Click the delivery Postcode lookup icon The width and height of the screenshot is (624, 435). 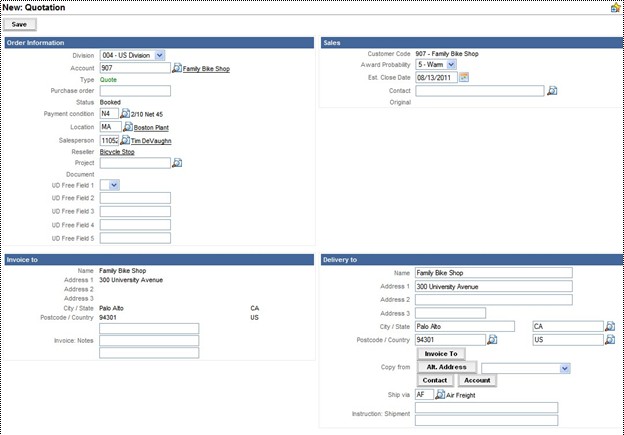[491, 340]
